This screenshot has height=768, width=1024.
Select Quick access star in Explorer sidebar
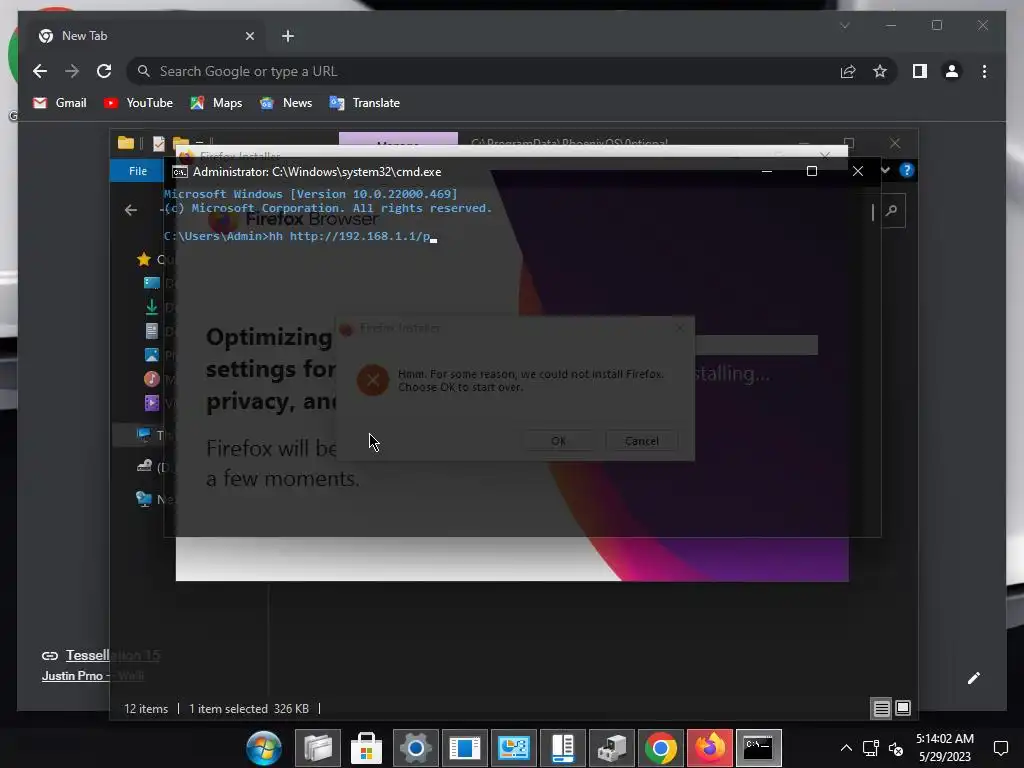(x=144, y=259)
